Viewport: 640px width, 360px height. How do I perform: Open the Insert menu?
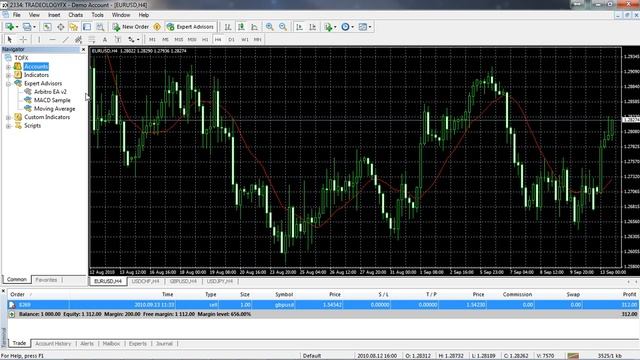coord(54,15)
